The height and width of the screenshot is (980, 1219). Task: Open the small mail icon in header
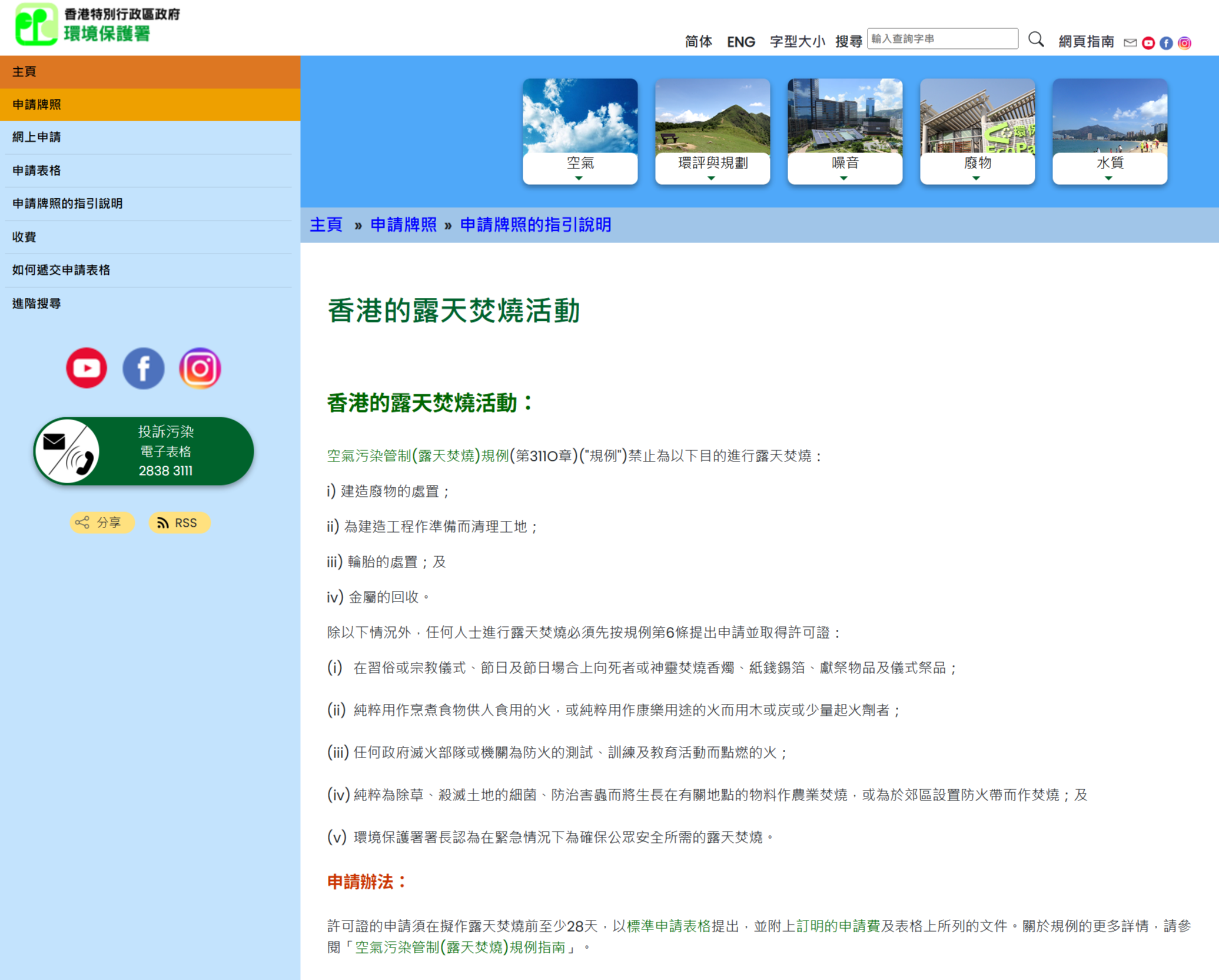click(1130, 43)
